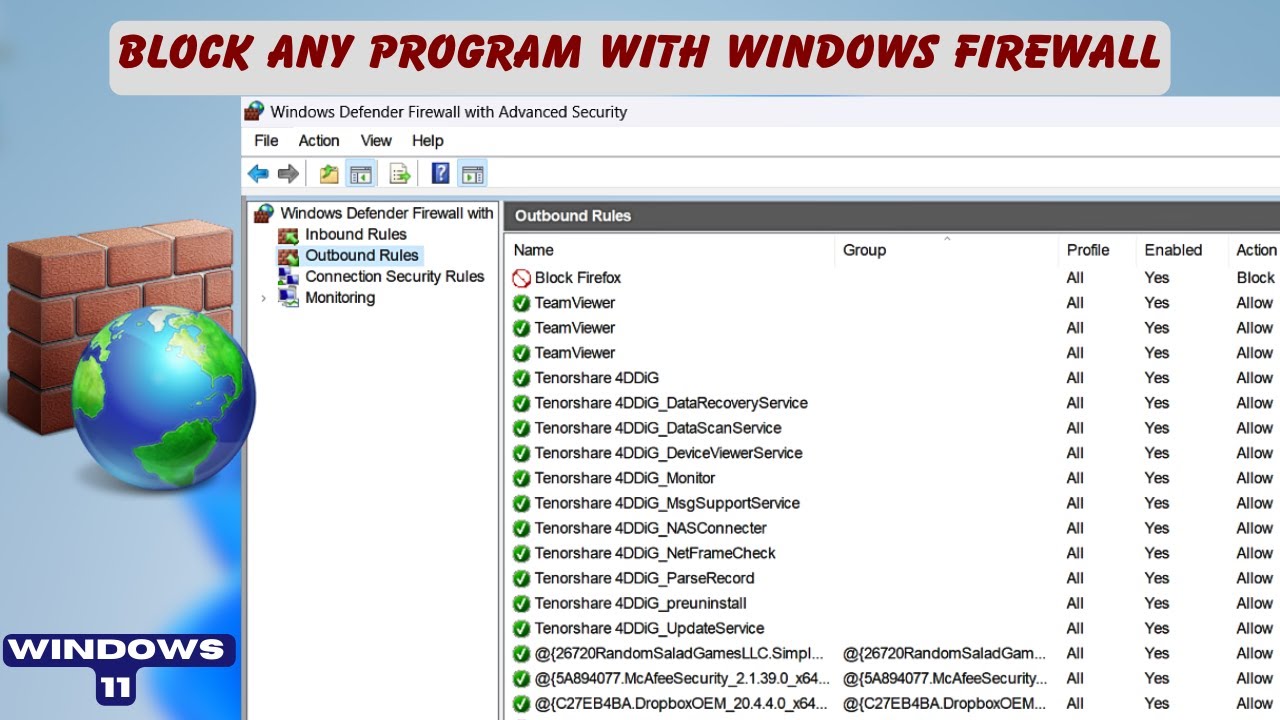The height and width of the screenshot is (720, 1280).
Task: Click green check icon for Tenorshare 4DDiG_NASConnecter
Action: [x=521, y=528]
